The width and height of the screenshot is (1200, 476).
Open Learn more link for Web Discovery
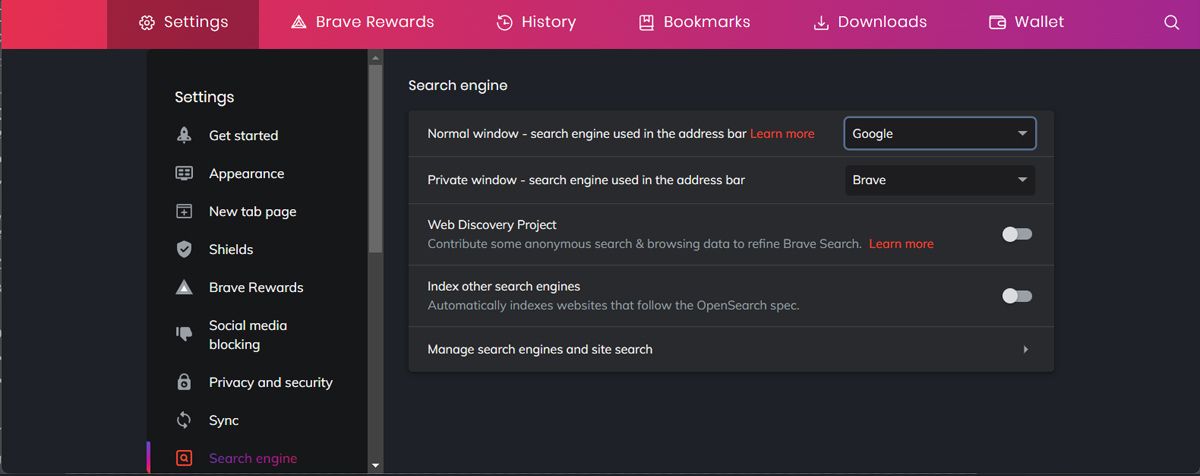(x=901, y=244)
